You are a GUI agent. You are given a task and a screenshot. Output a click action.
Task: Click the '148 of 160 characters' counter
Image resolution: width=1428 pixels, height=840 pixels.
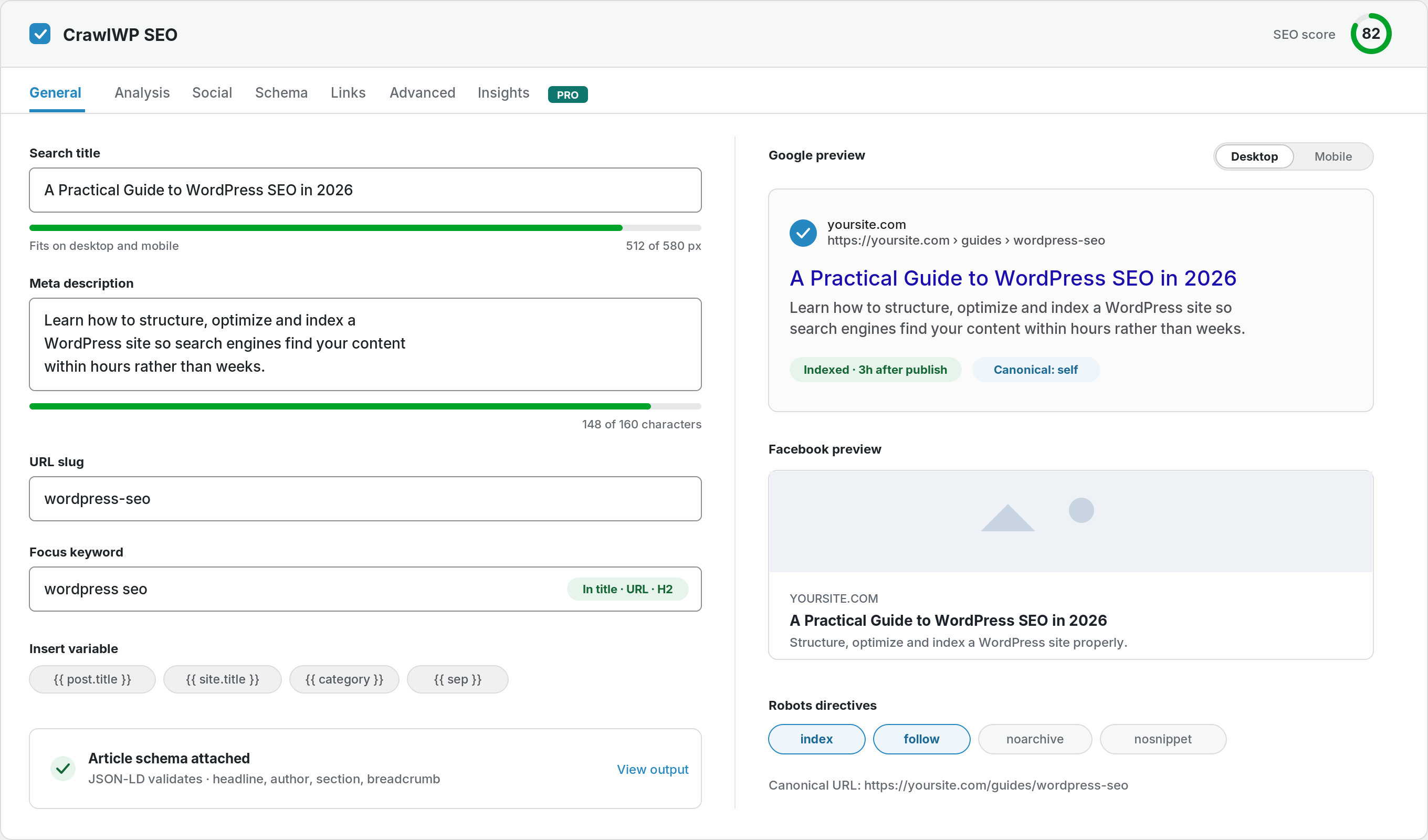coord(641,424)
